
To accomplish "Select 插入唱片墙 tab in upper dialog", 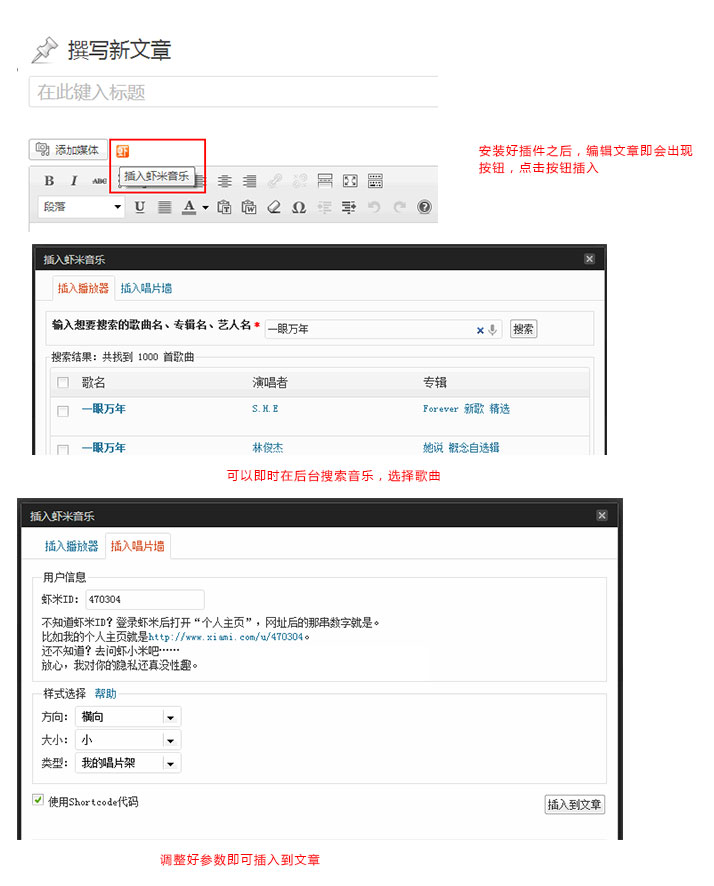I will 146,288.
